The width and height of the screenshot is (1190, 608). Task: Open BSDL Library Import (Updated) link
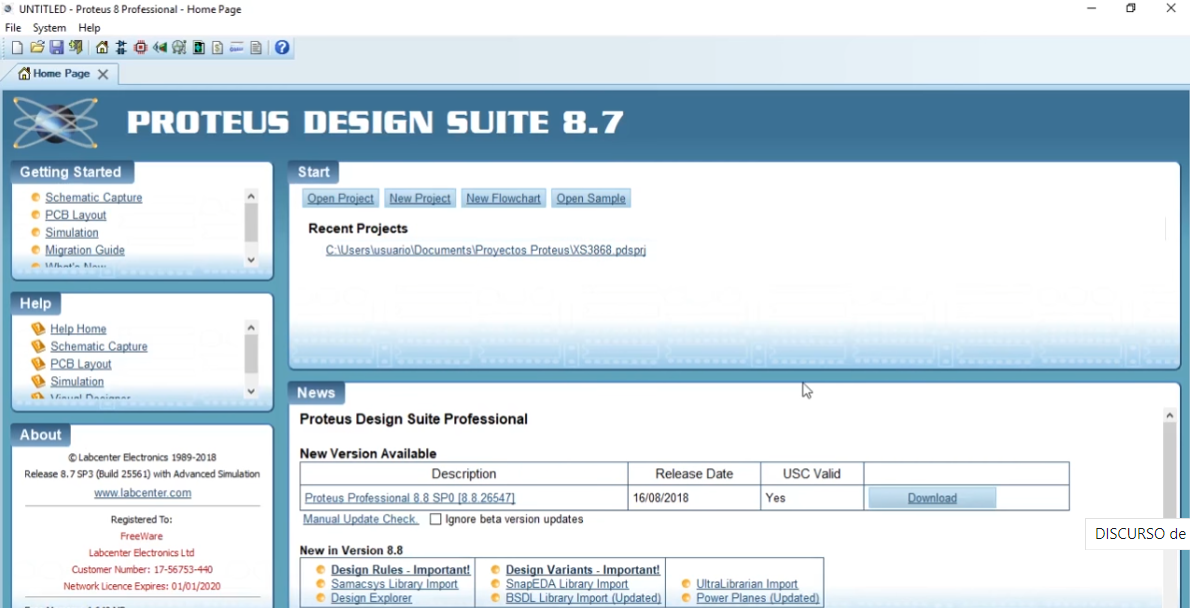click(584, 598)
